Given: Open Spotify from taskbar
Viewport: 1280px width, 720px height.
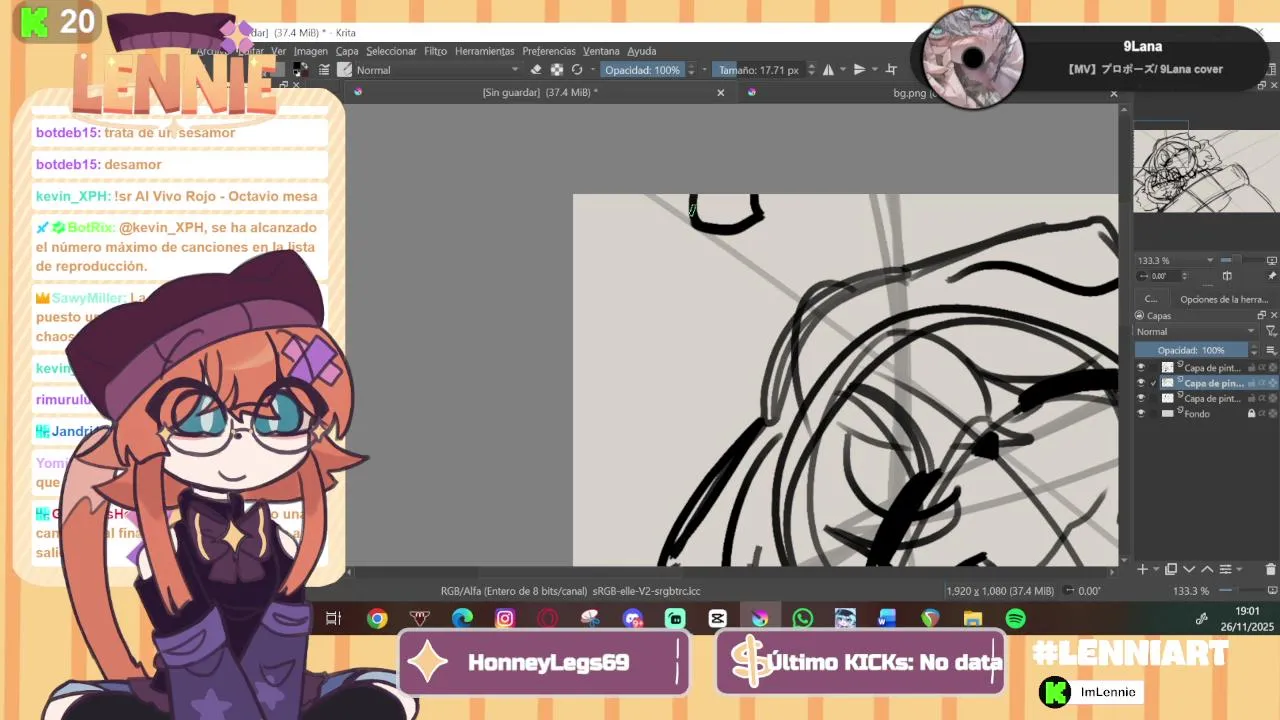Looking at the screenshot, I should tap(1015, 619).
